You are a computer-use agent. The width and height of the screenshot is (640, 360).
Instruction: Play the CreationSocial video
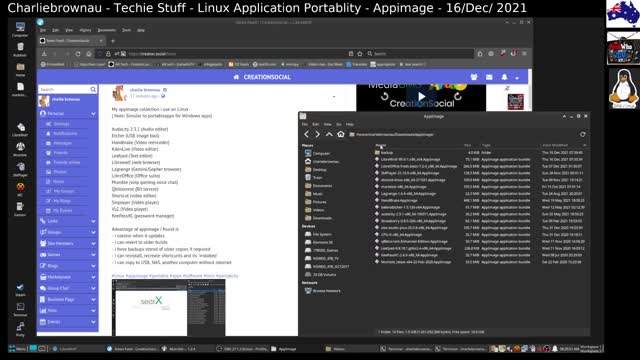tap(421, 97)
